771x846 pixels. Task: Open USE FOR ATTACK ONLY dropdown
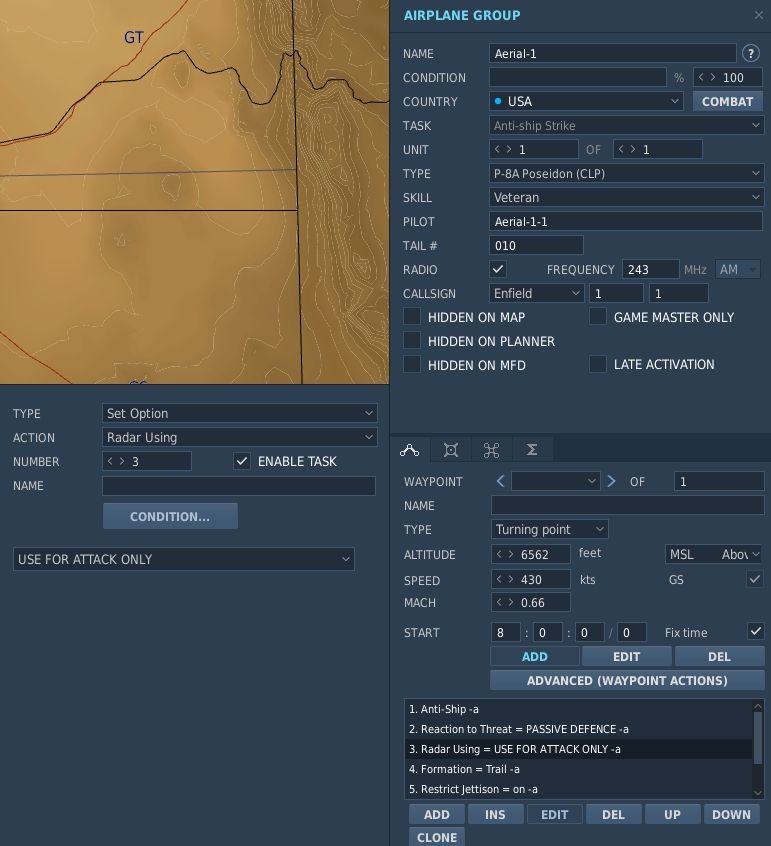click(183, 559)
